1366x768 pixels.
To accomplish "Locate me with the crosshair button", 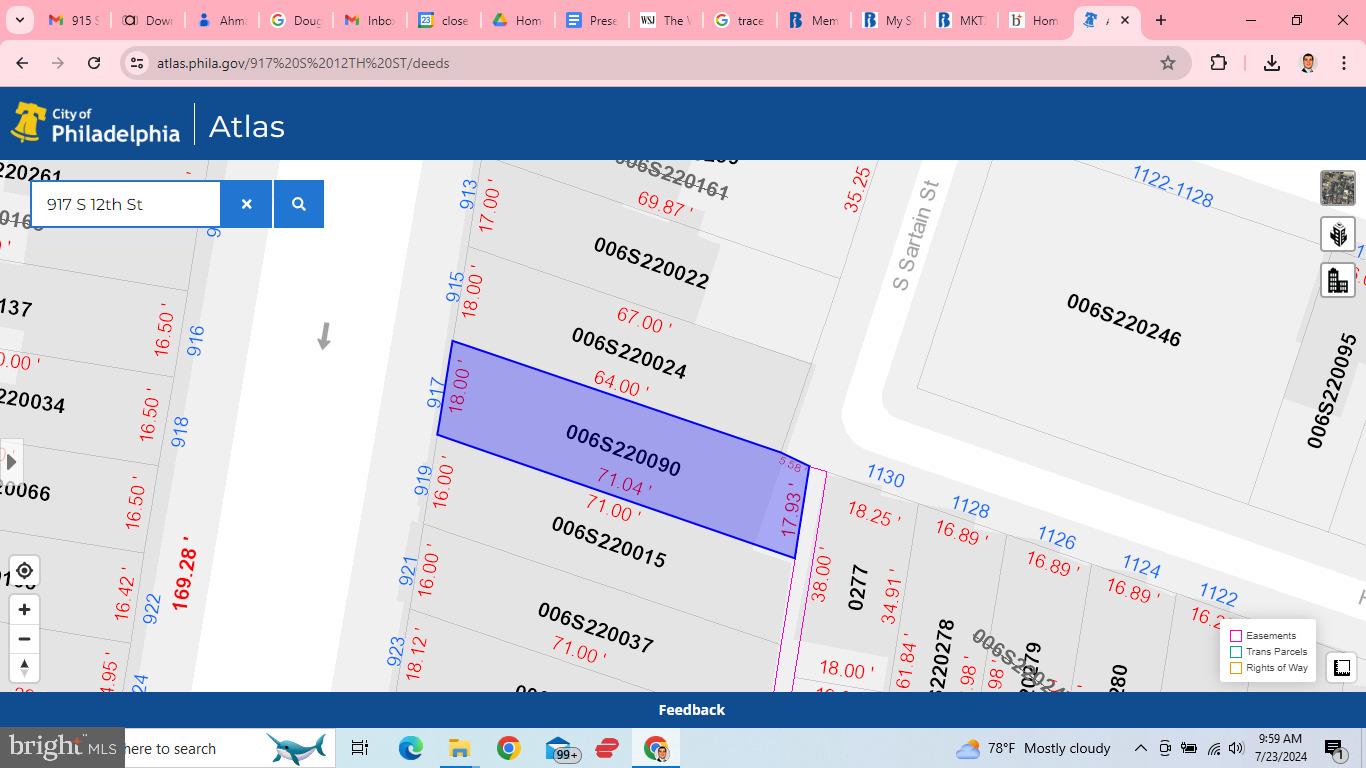I will coord(24,571).
